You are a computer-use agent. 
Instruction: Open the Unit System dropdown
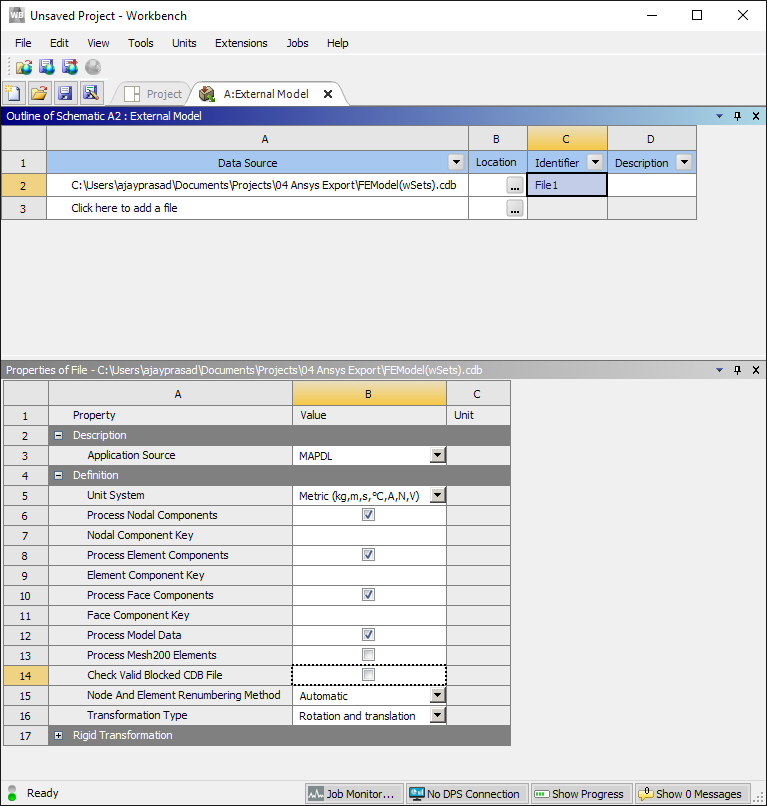pos(437,495)
